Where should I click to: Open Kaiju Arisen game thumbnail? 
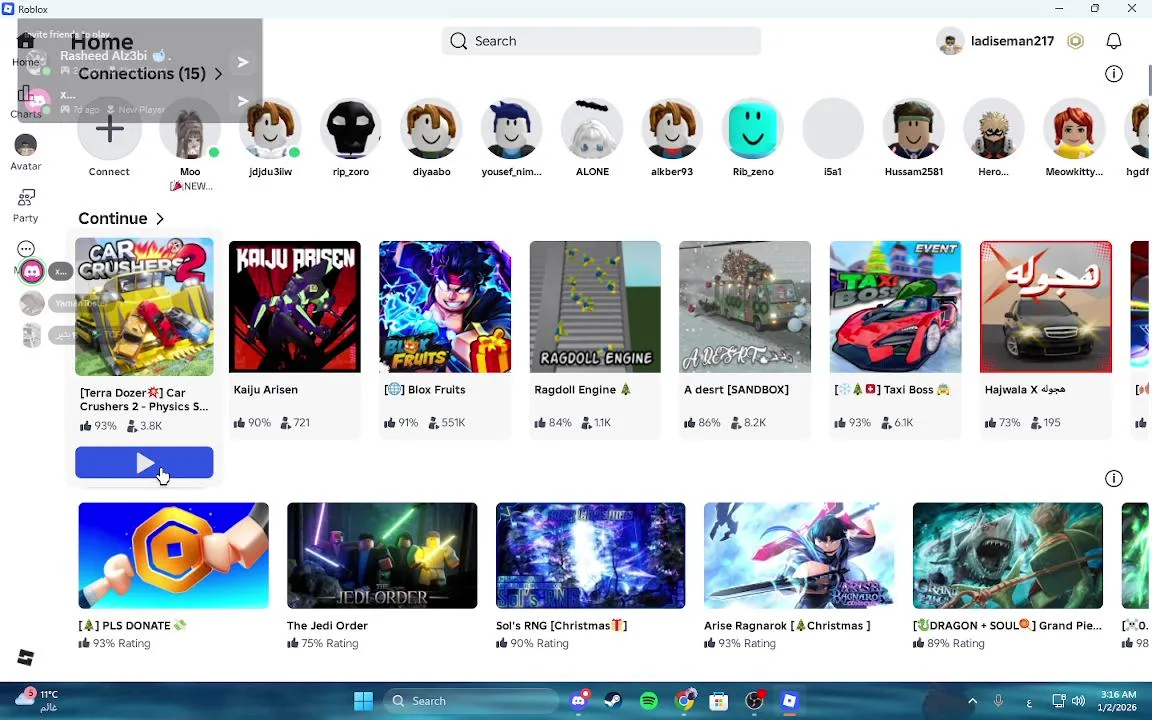pyautogui.click(x=295, y=306)
